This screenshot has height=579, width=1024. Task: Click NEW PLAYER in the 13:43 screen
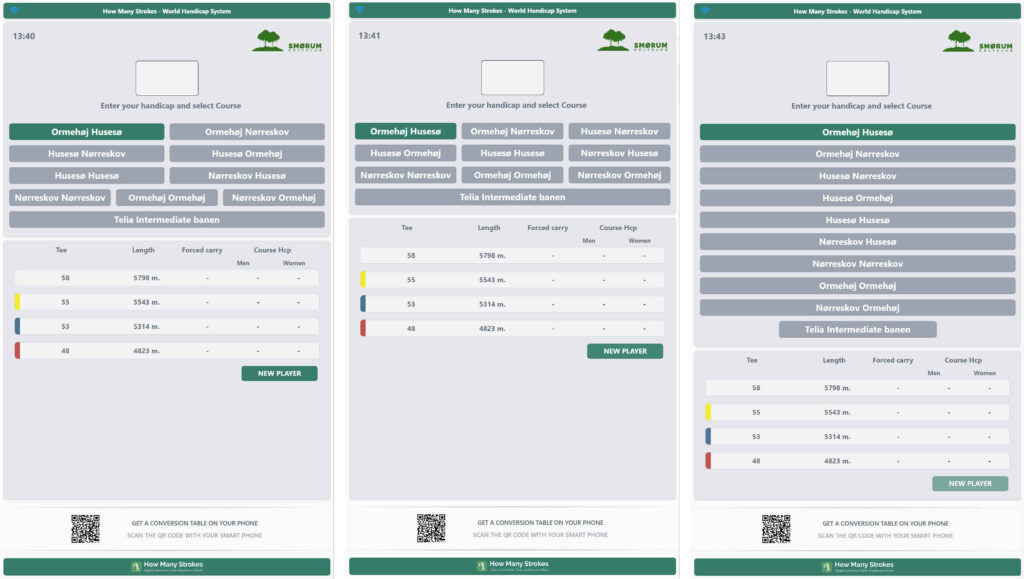pyautogui.click(x=970, y=484)
